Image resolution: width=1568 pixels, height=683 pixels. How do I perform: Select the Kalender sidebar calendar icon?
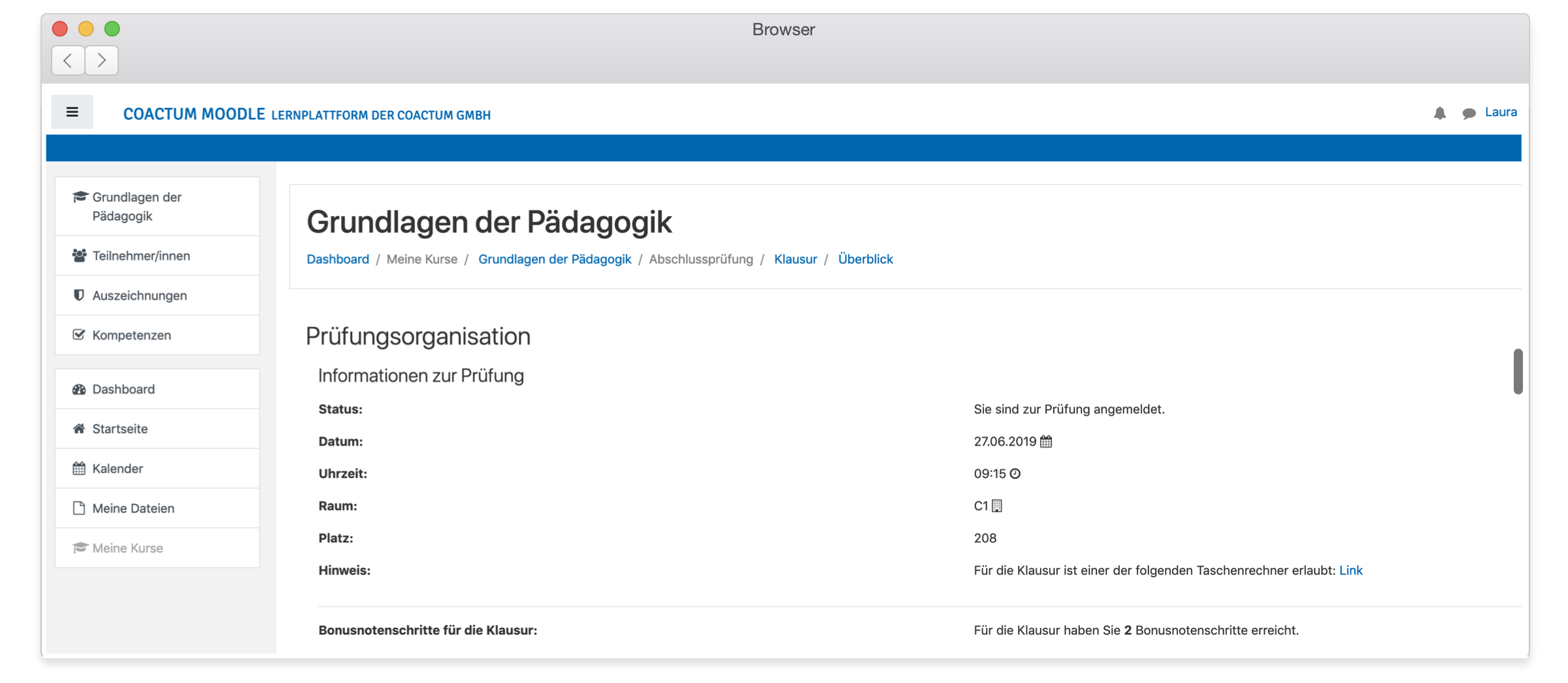click(x=78, y=468)
